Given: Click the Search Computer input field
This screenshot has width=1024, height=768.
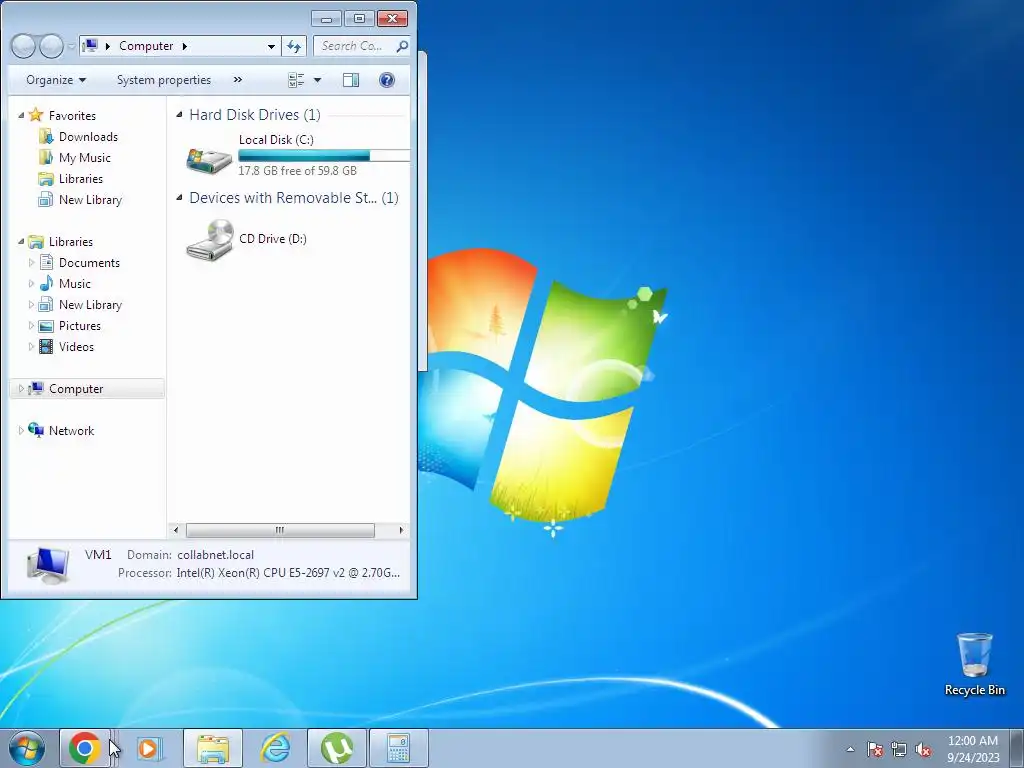Looking at the screenshot, I should tap(354, 46).
